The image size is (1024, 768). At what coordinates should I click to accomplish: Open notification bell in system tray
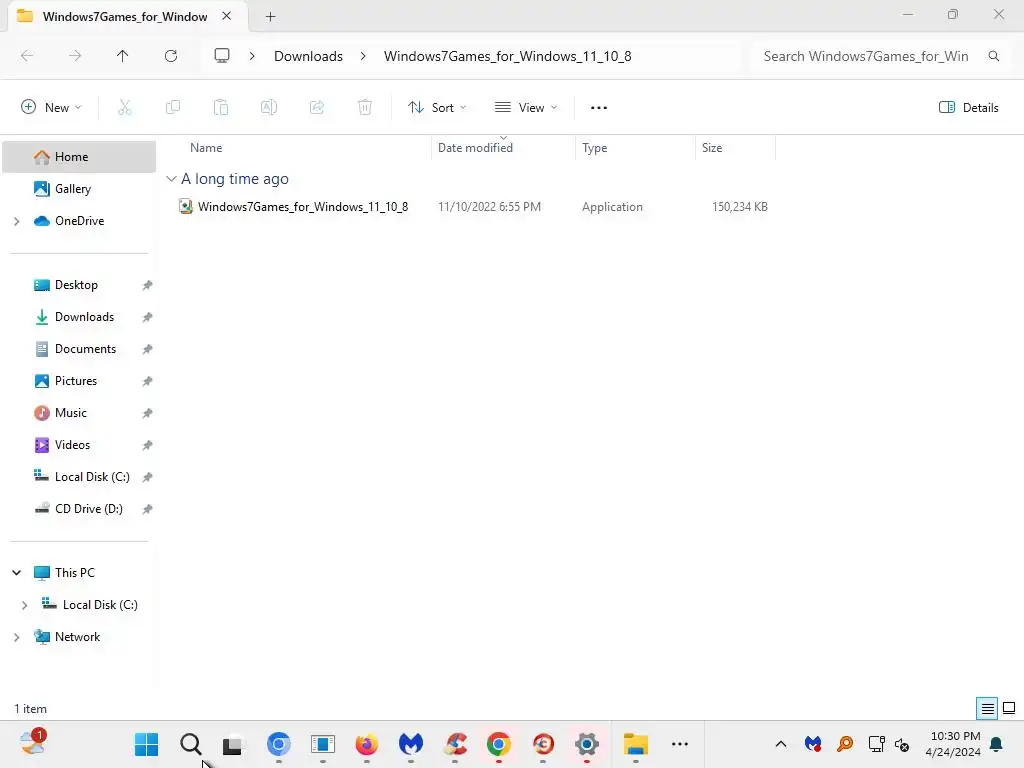point(997,744)
